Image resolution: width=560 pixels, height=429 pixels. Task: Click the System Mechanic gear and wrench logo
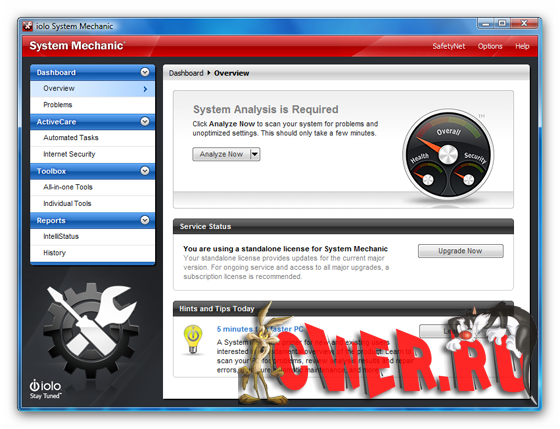91,330
